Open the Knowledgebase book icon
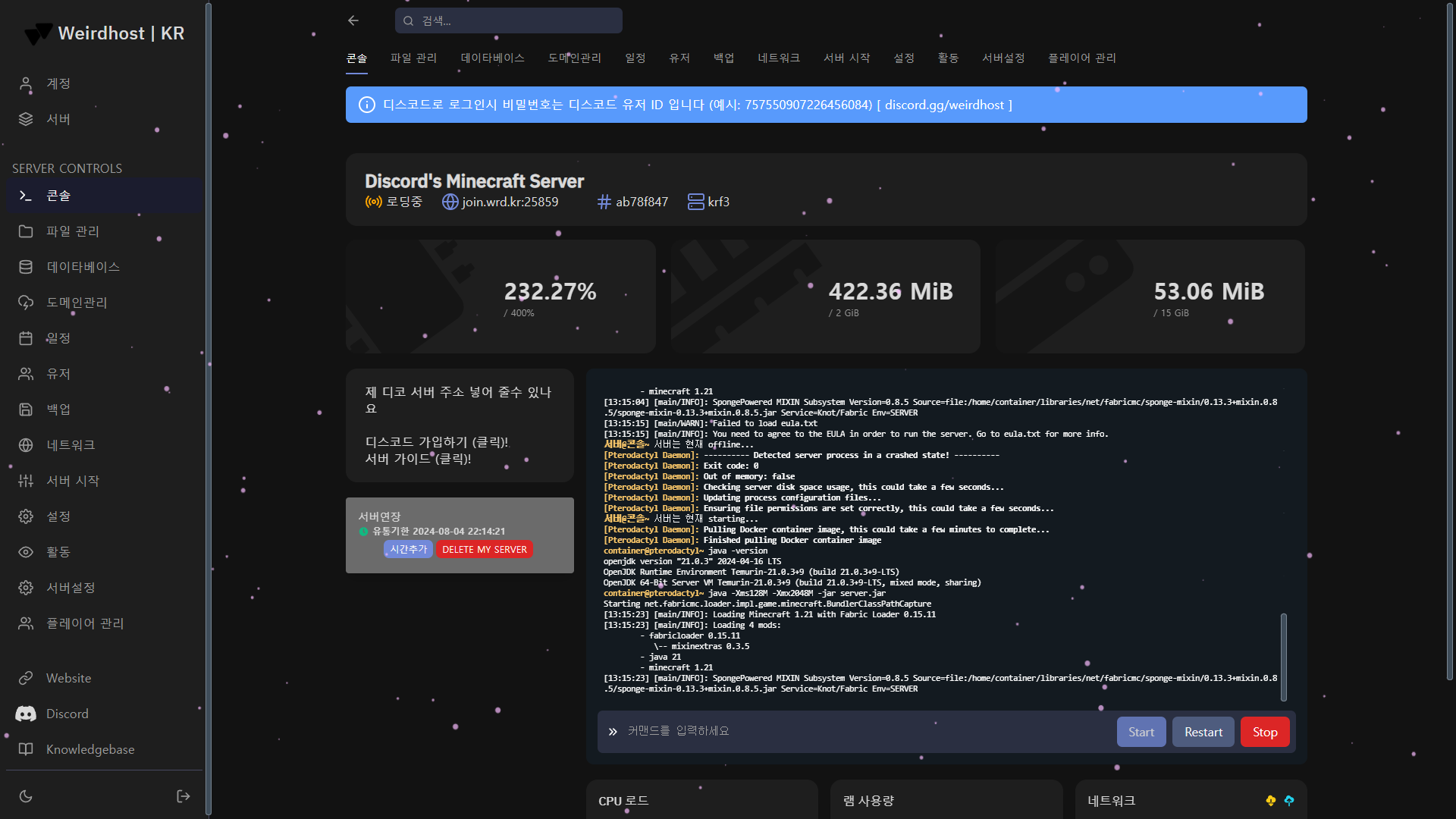The height and width of the screenshot is (819, 1456). 26,749
